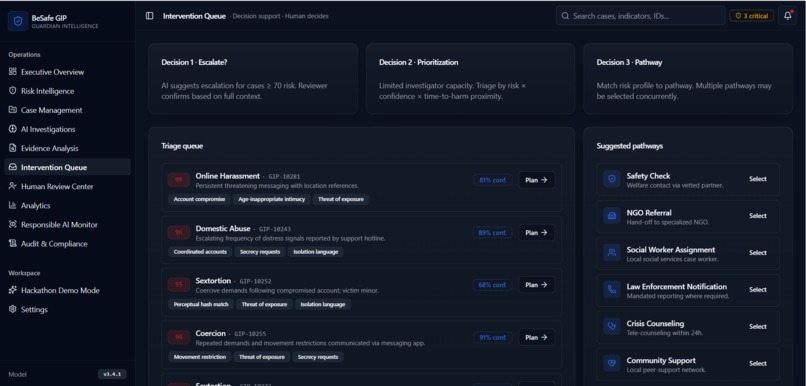Click the Age-inappropriate intimacy tag

pyautogui.click(x=271, y=199)
